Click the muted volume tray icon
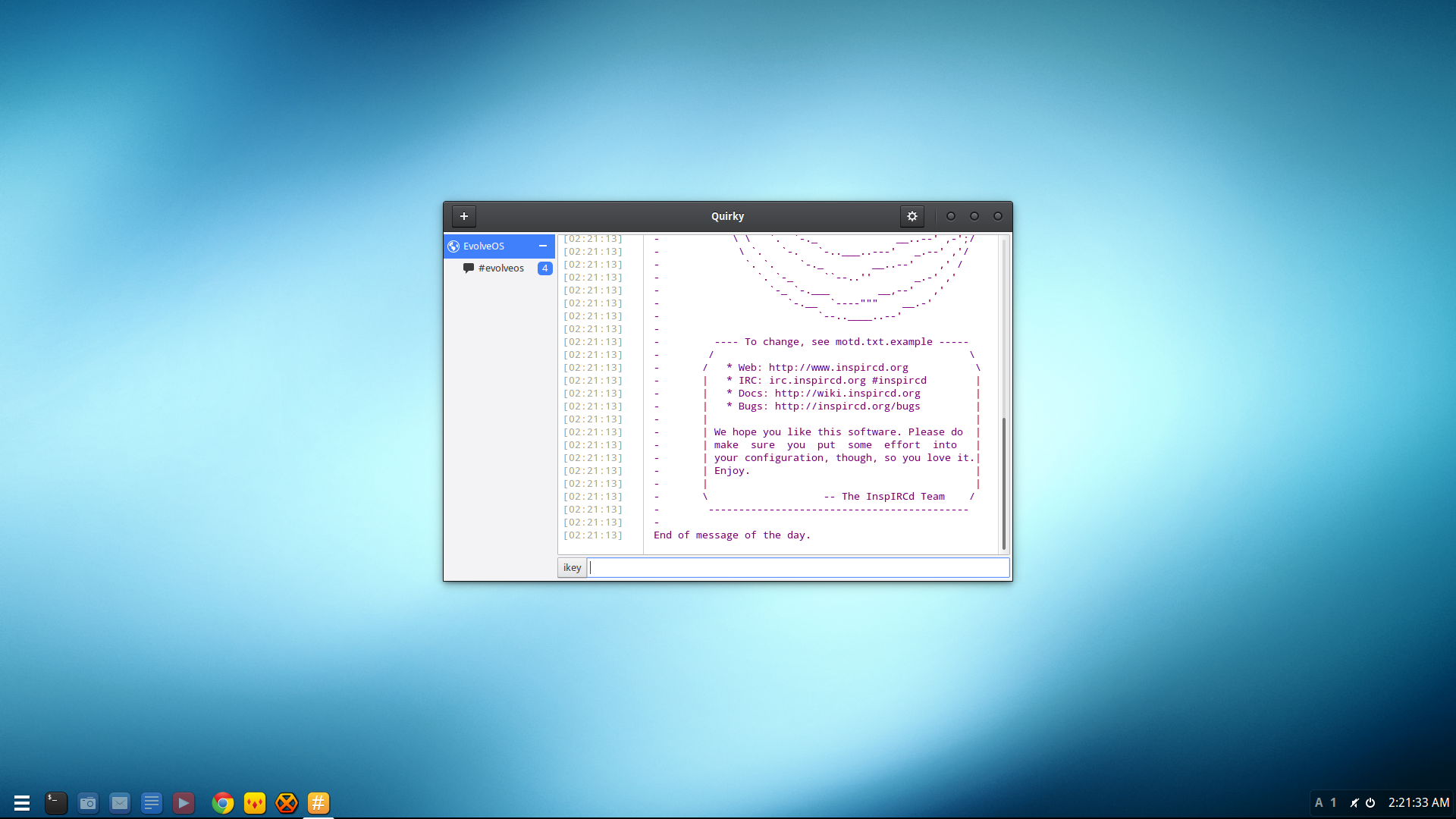 point(1354,803)
